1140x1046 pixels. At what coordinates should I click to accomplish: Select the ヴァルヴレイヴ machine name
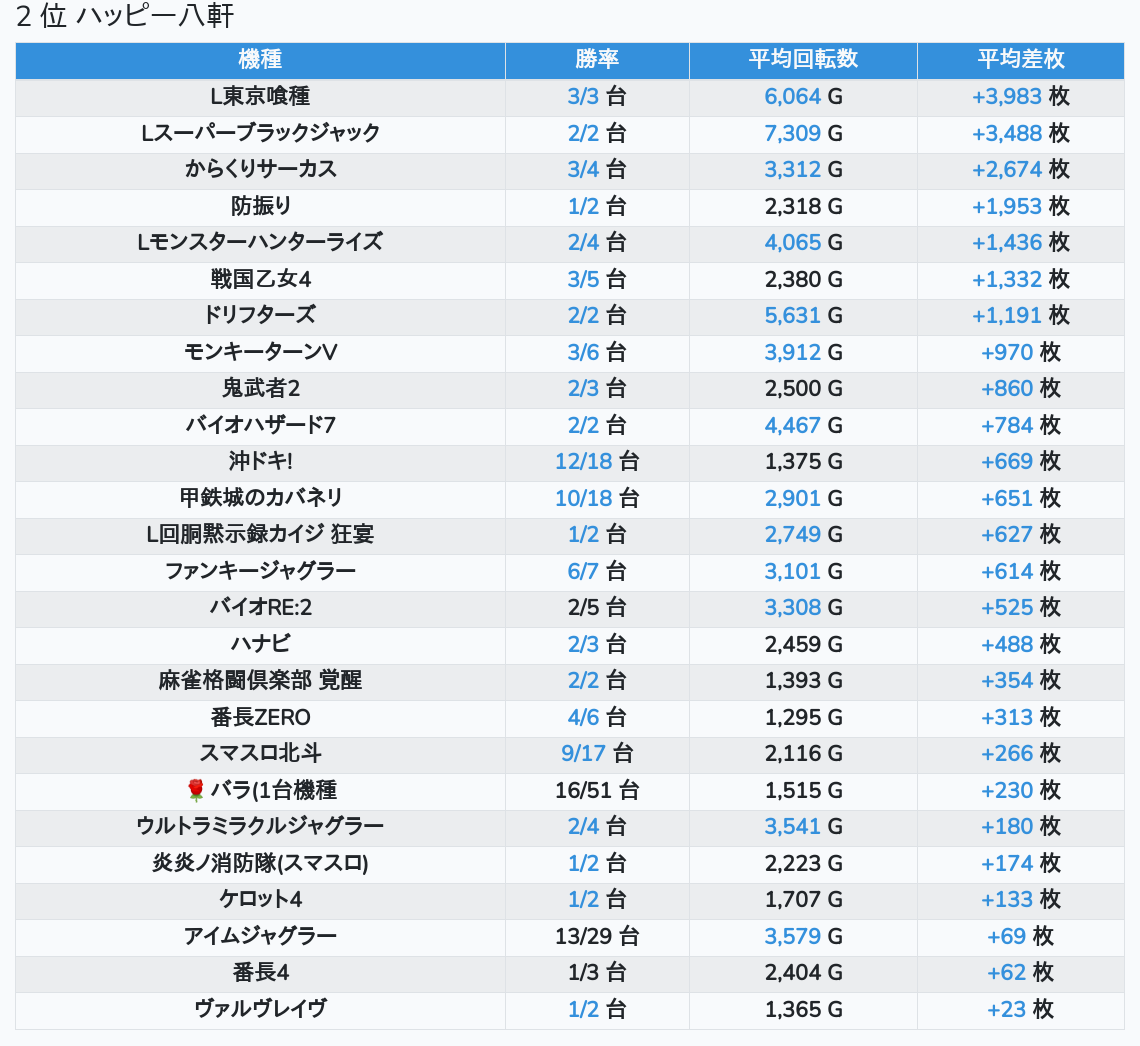pos(260,1010)
